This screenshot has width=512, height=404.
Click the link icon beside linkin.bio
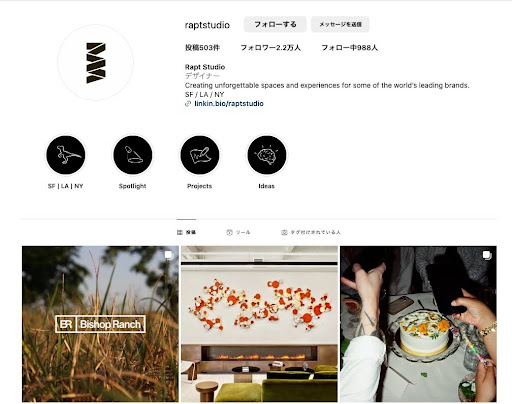coord(188,104)
